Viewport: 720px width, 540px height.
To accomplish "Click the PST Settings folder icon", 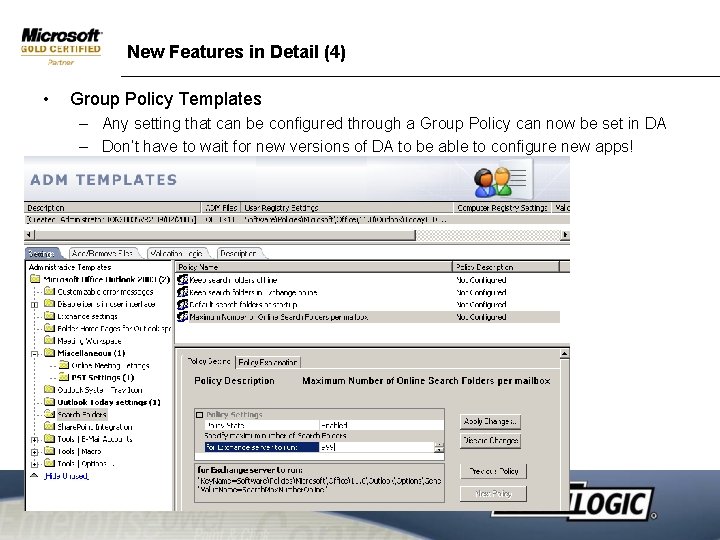I will [64, 377].
